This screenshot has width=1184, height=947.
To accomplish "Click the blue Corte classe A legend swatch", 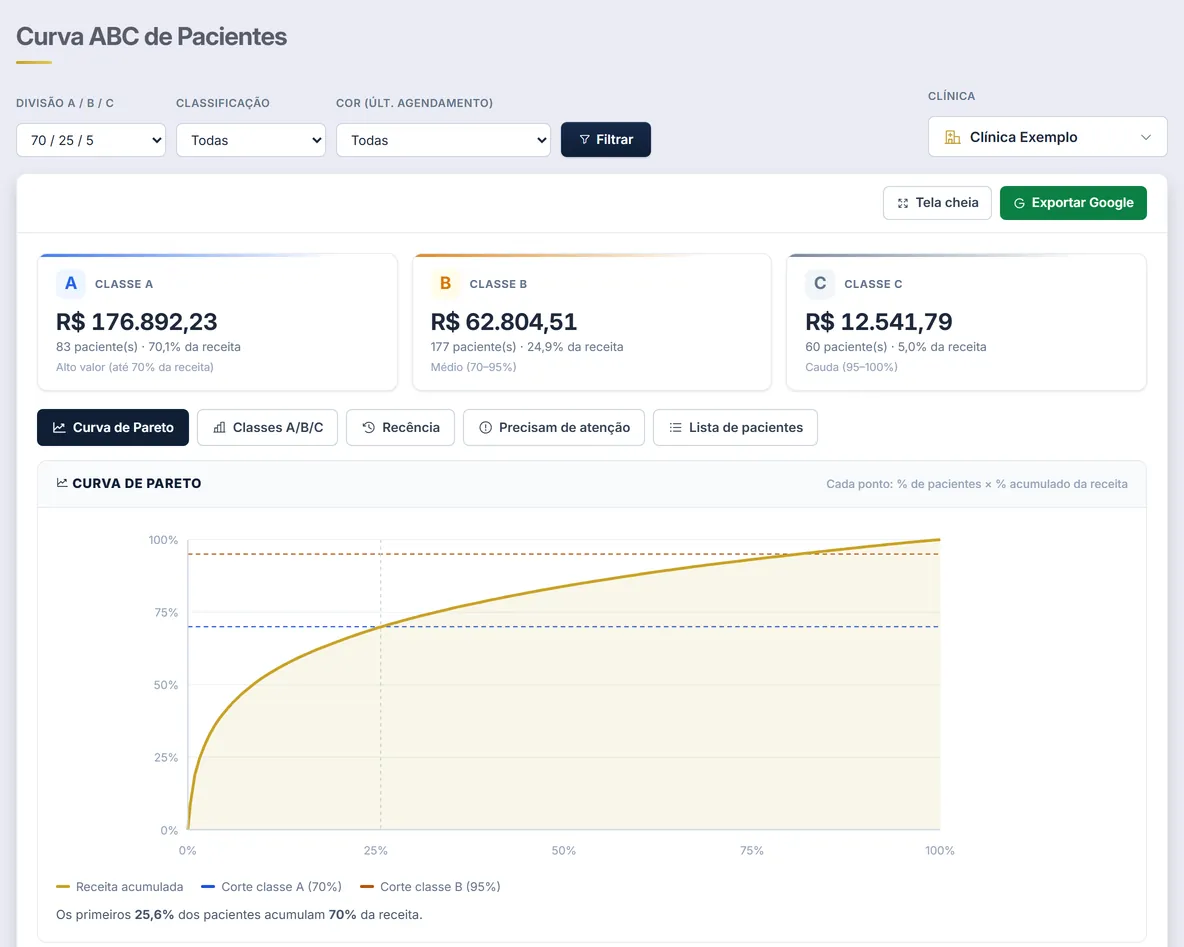I will tap(208, 887).
